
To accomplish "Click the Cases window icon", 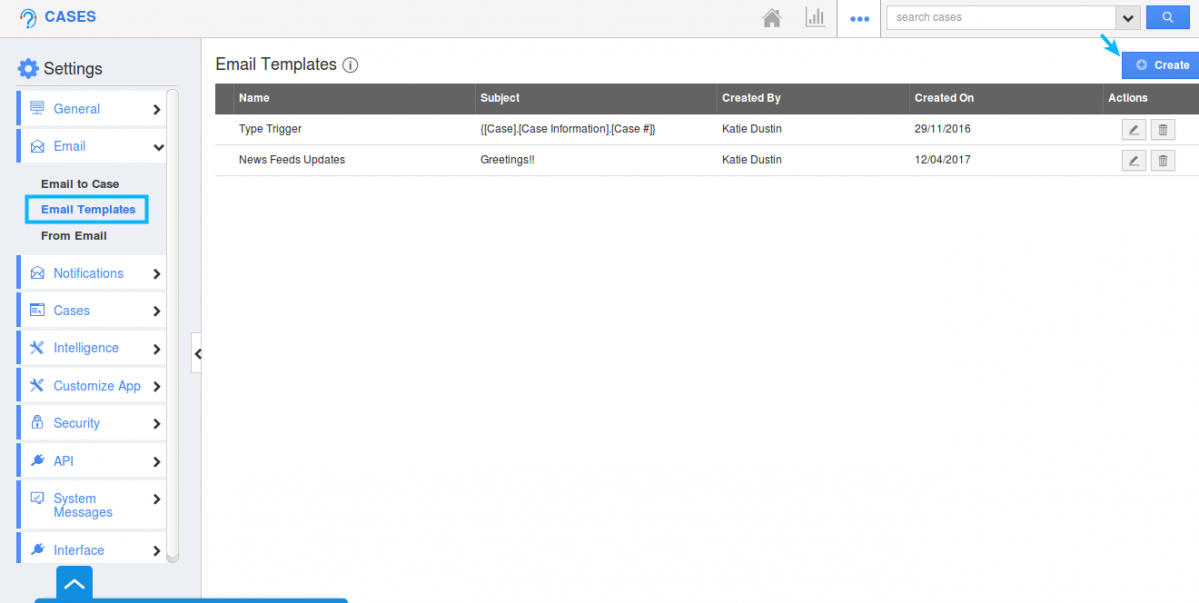I will click(x=37, y=310).
